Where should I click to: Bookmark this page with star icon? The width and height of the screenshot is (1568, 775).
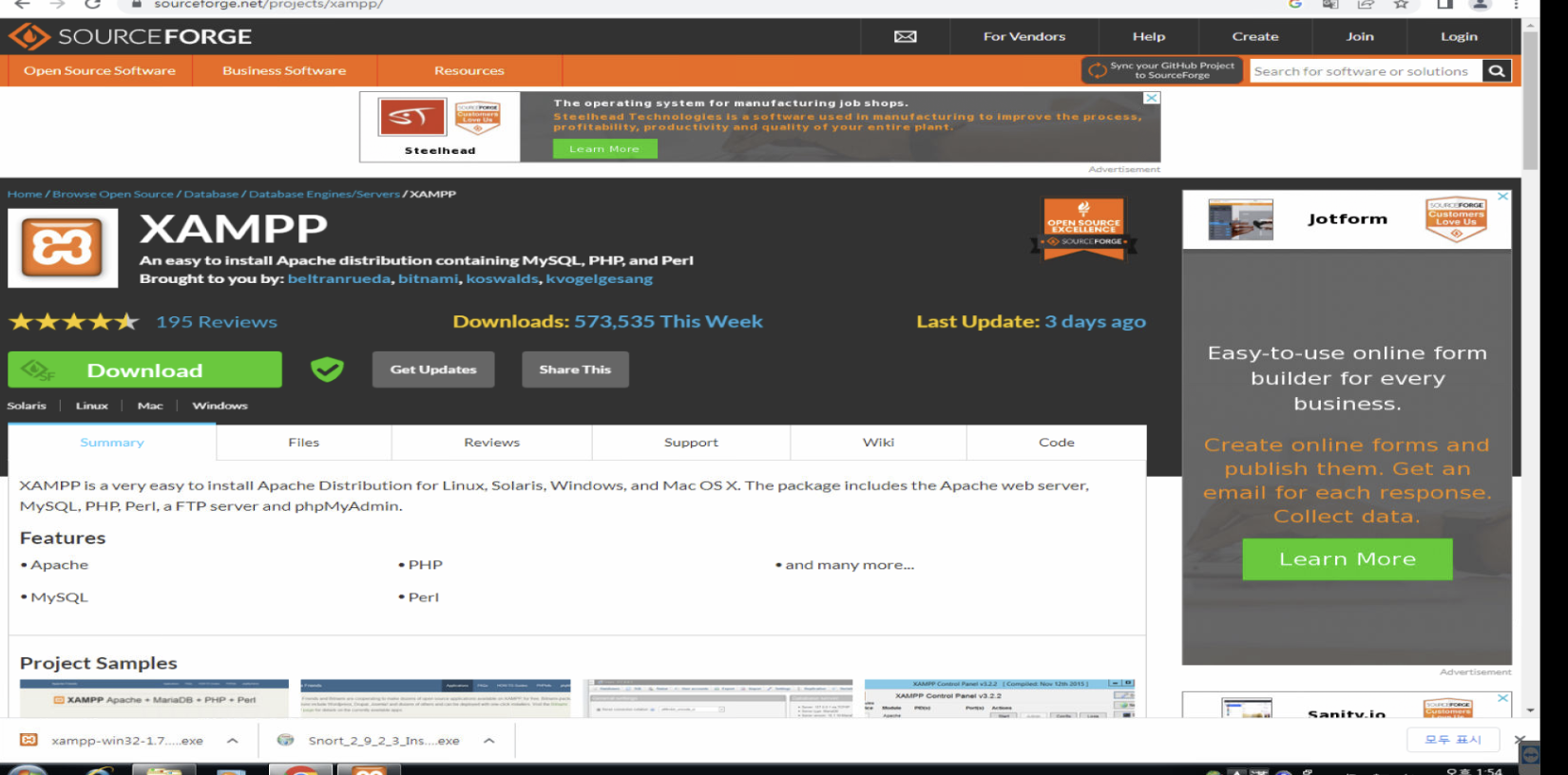1401,5
